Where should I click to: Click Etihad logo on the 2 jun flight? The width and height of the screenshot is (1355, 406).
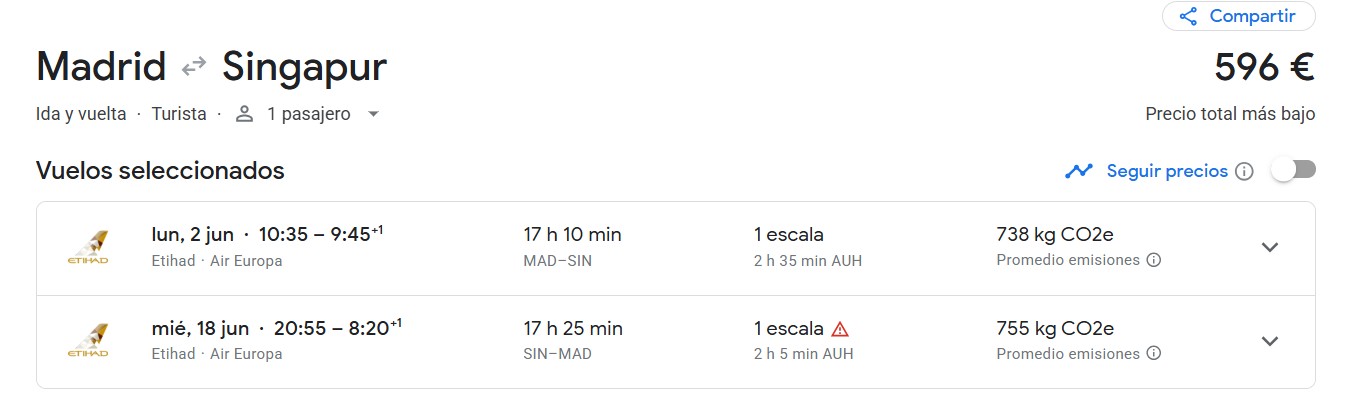click(88, 247)
